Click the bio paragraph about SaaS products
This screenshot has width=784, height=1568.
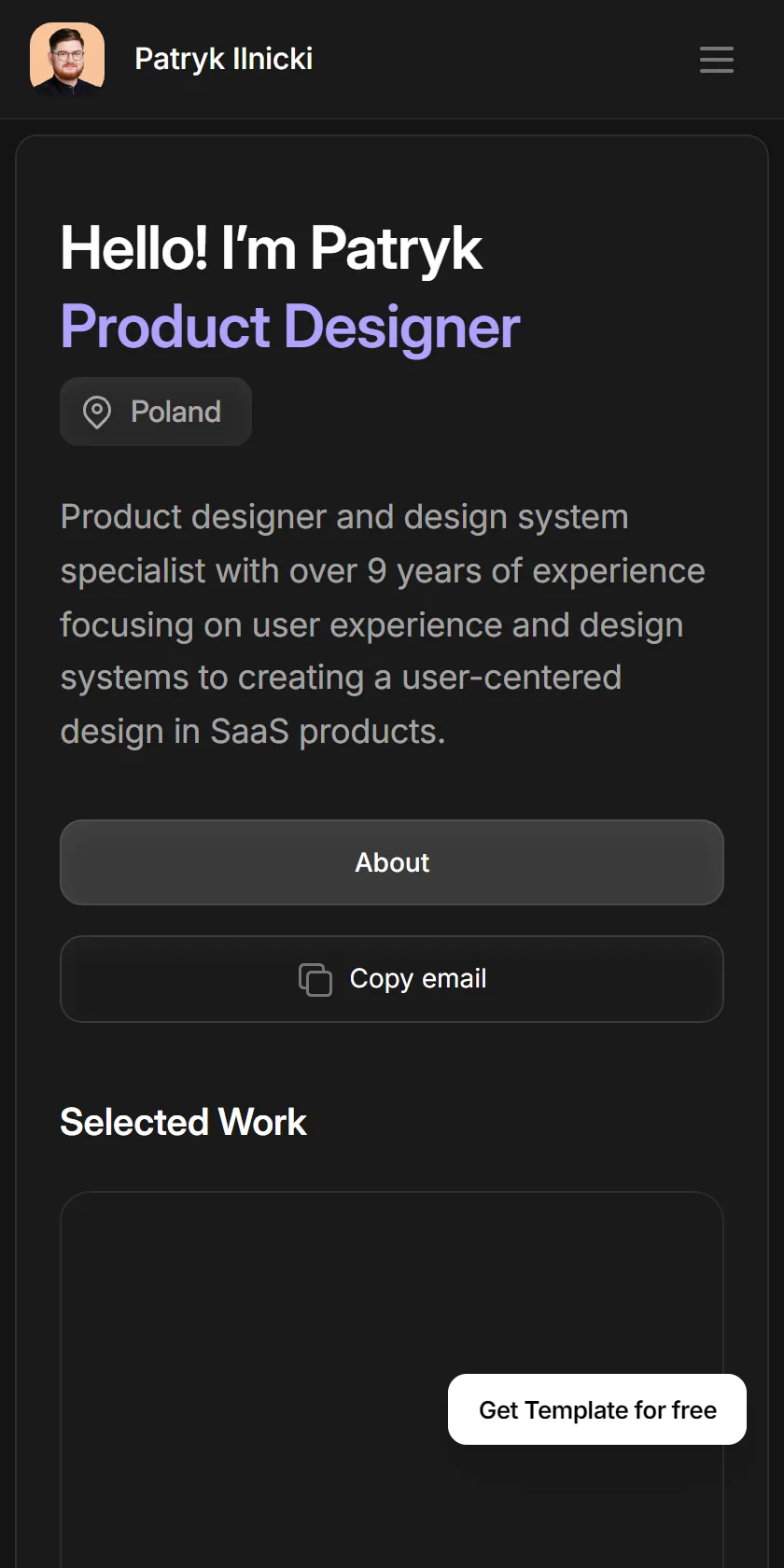(383, 624)
